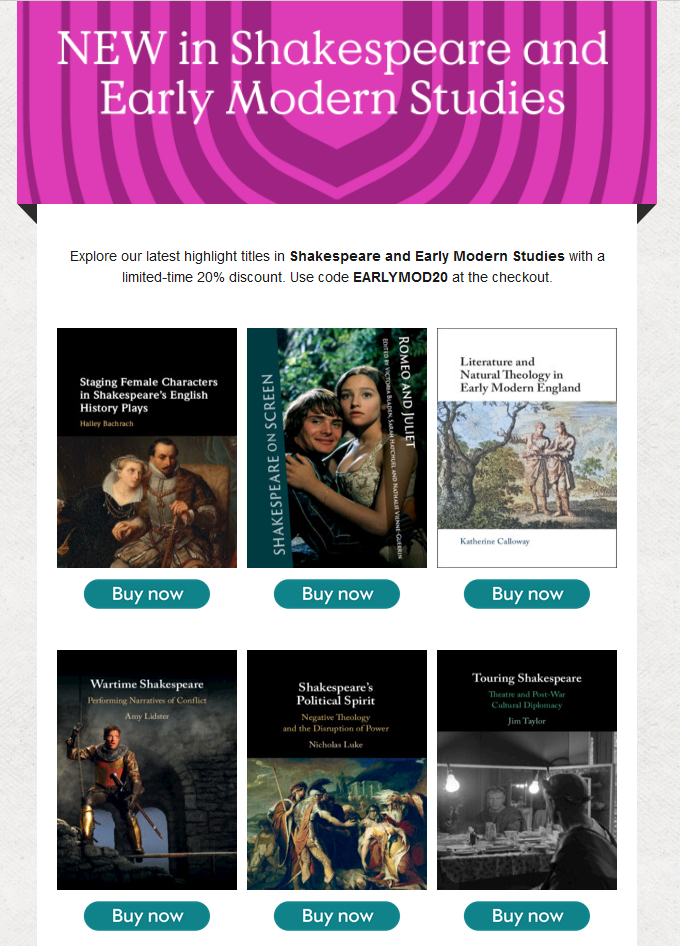Buy now under Romeo and Juliet
This screenshot has width=680, height=946.
pos(337,594)
